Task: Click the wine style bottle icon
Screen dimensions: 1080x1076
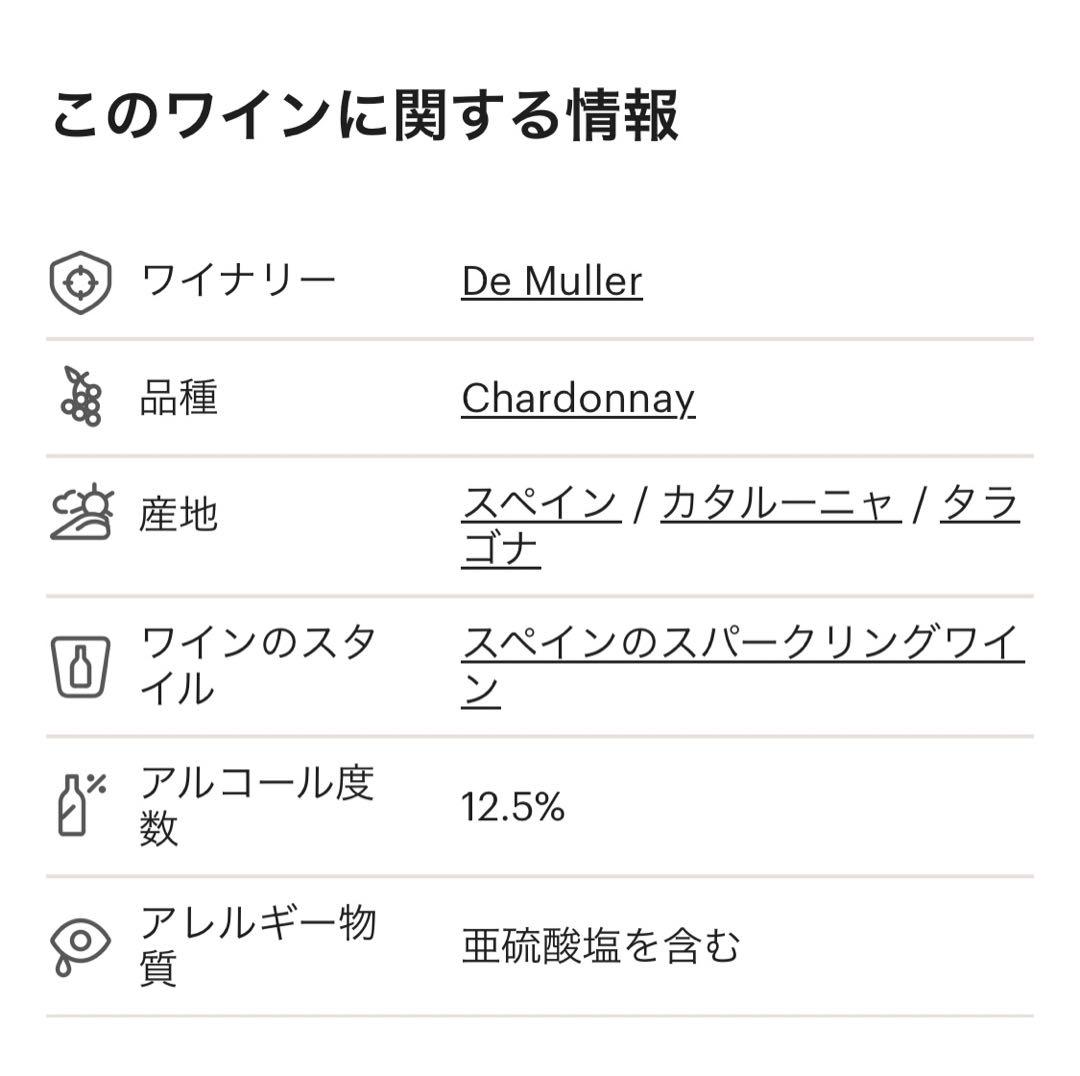Action: pyautogui.click(x=81, y=667)
